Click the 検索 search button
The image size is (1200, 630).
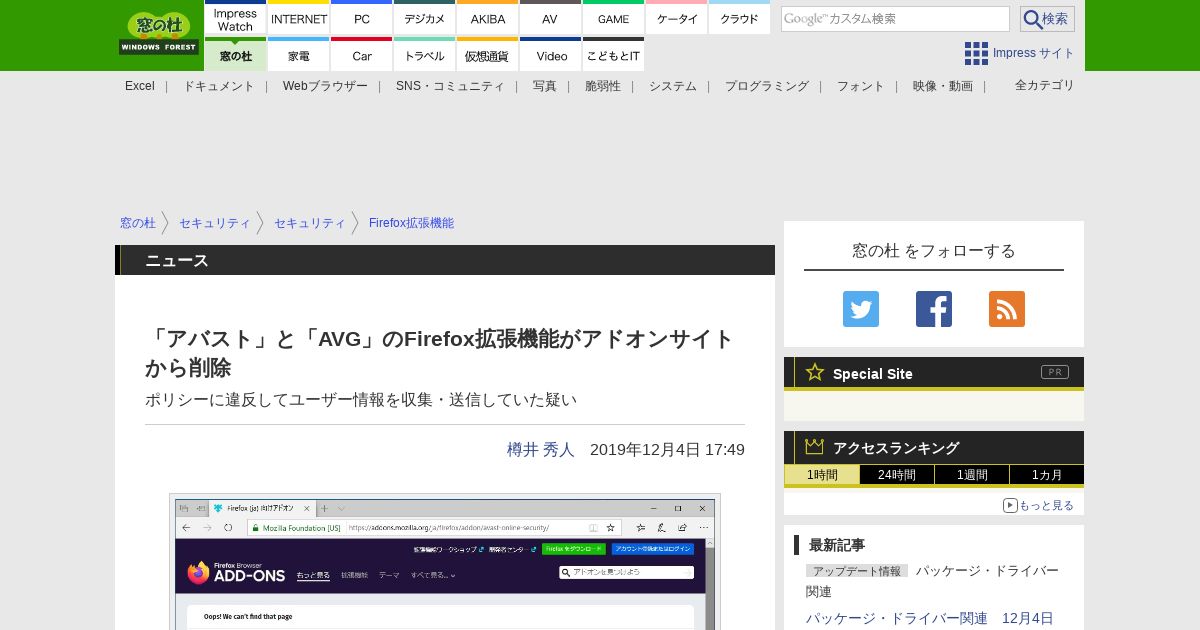(x=1047, y=19)
